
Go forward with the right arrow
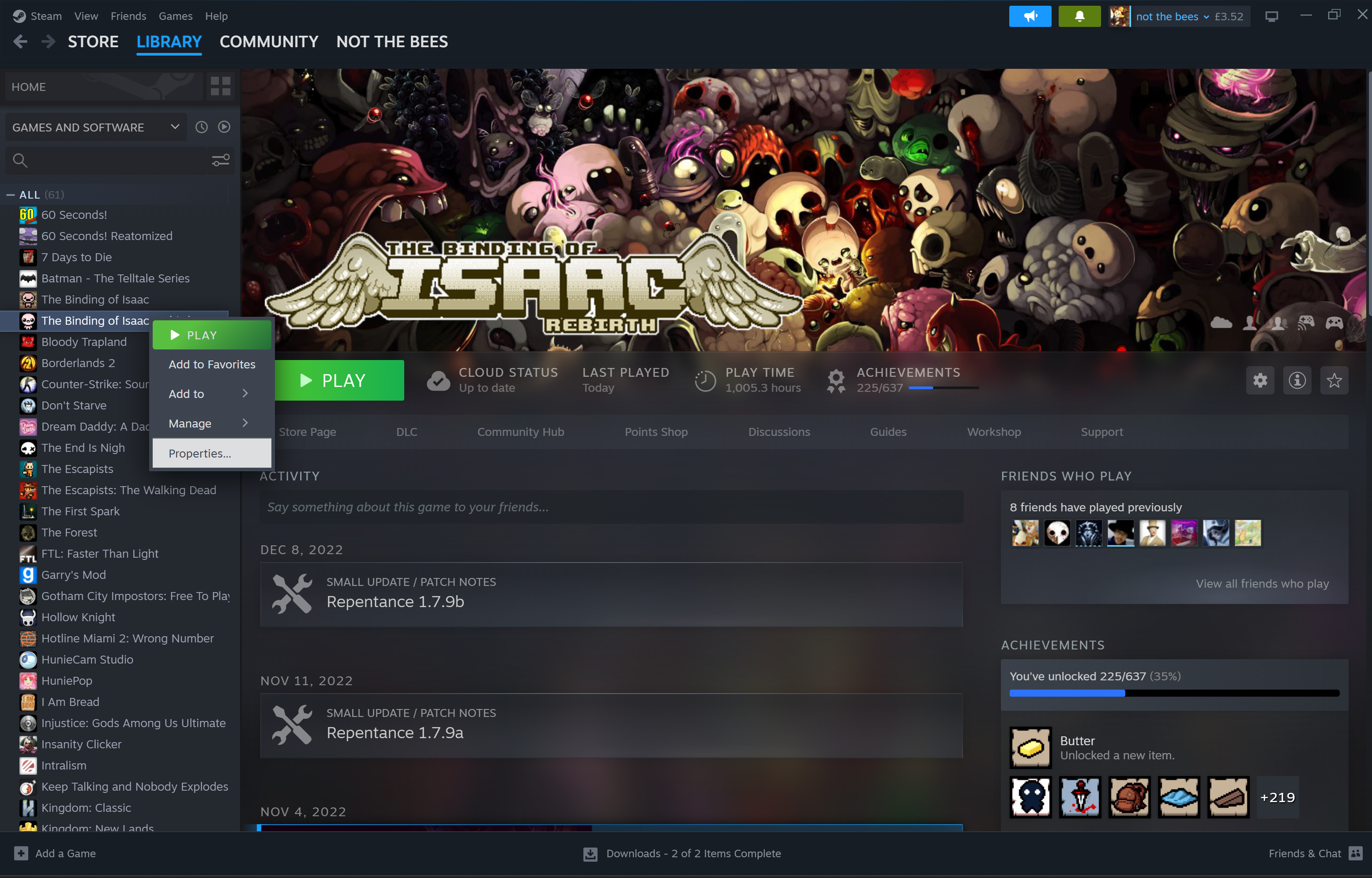49,41
